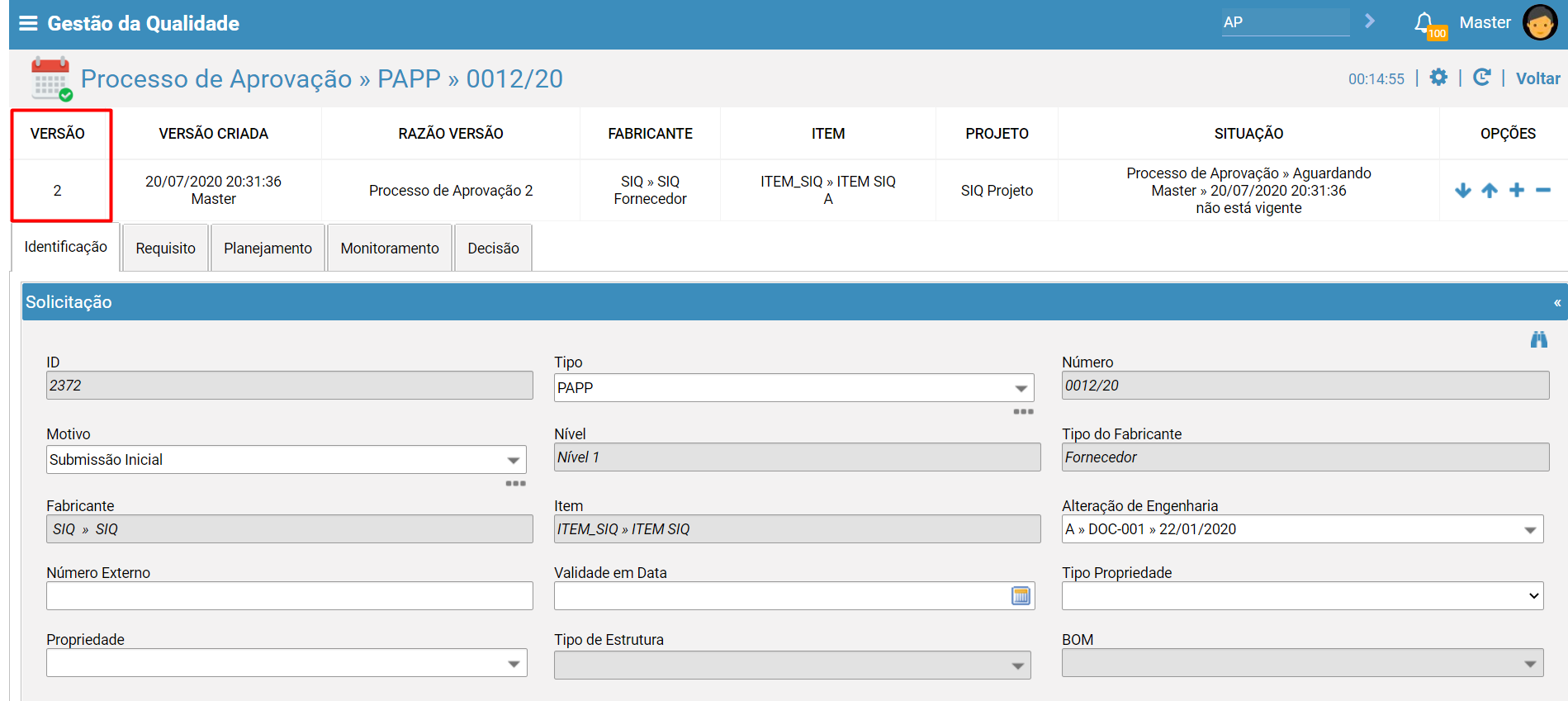Image resolution: width=1568 pixels, height=701 pixels.
Task: Click the Validade em Data input field
Action: pos(794,596)
